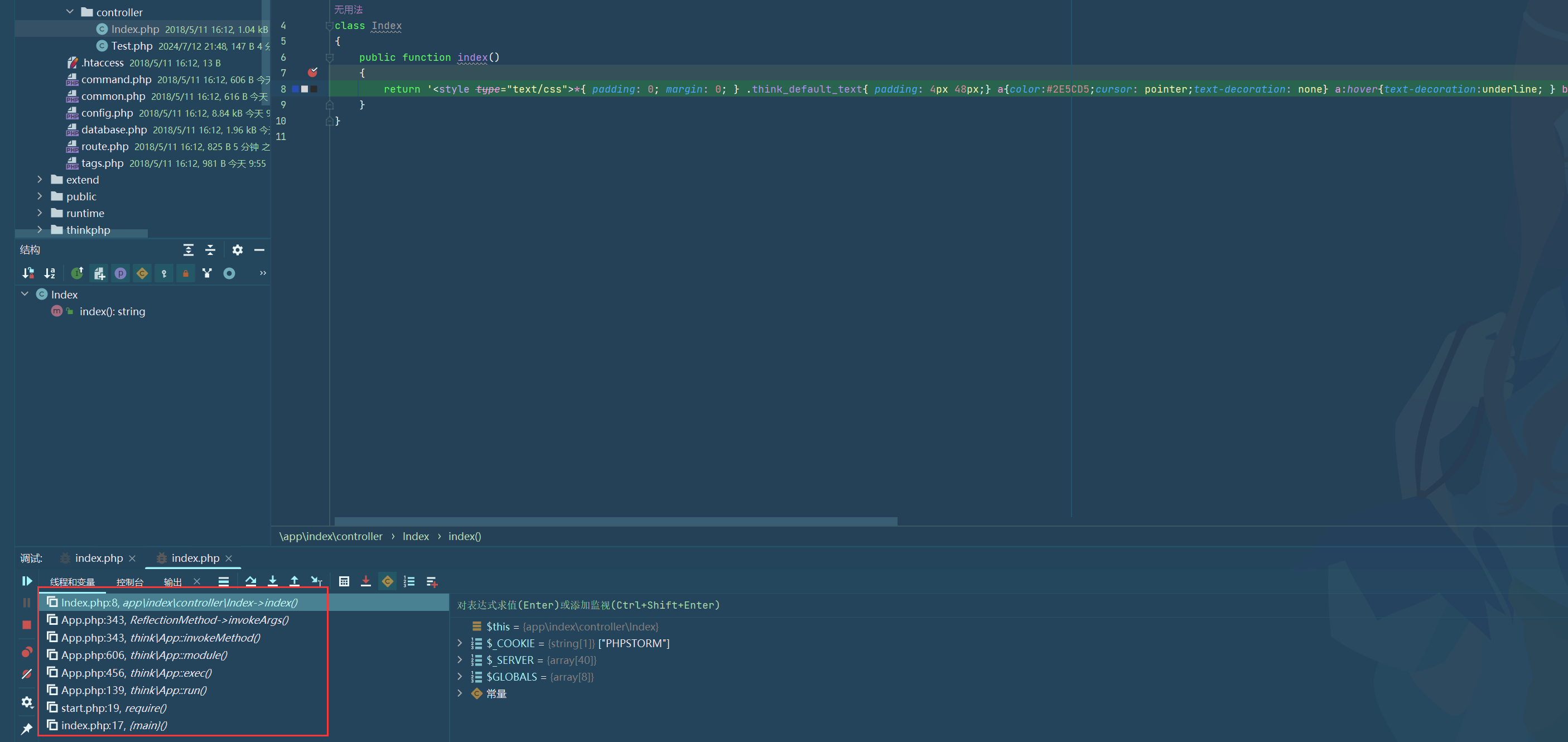The height and width of the screenshot is (742, 1568).
Task: Click \app\index\controller breadcrumb segment
Action: [331, 536]
